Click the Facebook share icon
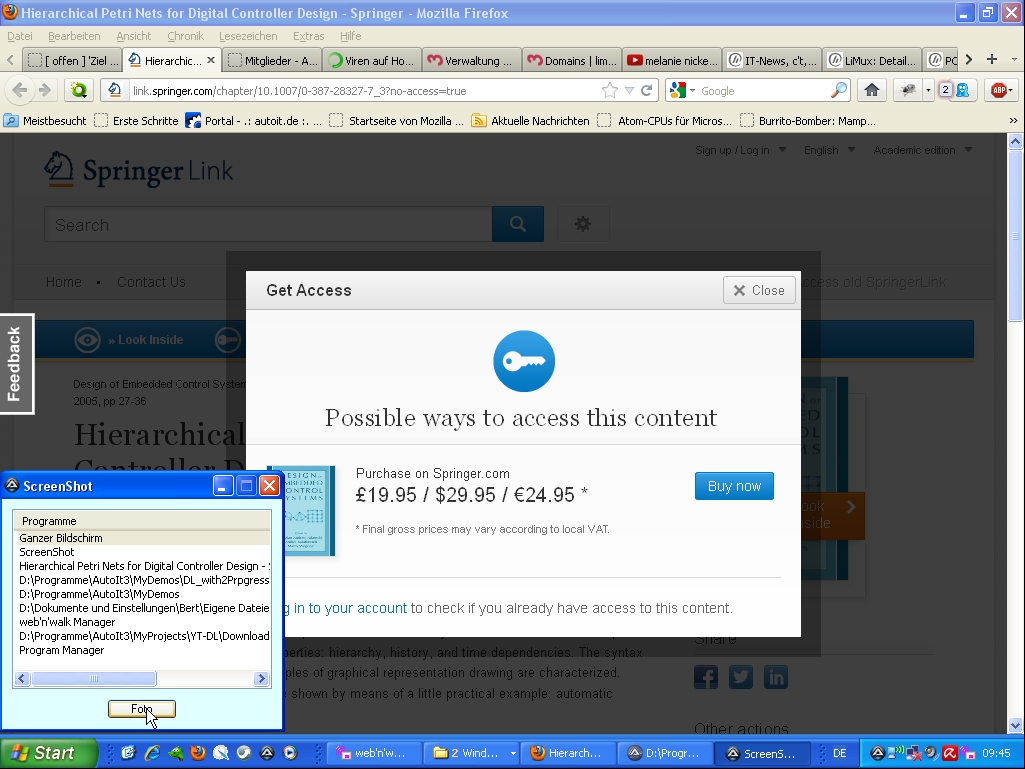The width and height of the screenshot is (1025, 769). [x=706, y=677]
